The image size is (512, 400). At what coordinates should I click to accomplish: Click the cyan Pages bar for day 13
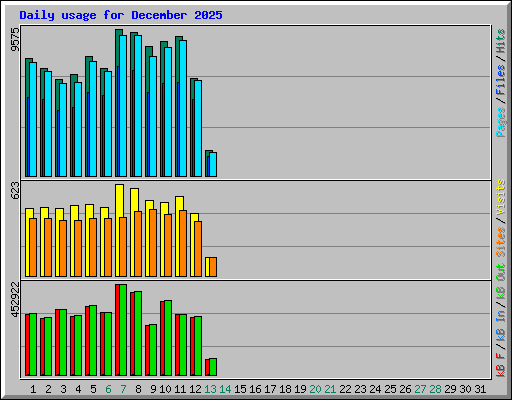click(x=213, y=164)
